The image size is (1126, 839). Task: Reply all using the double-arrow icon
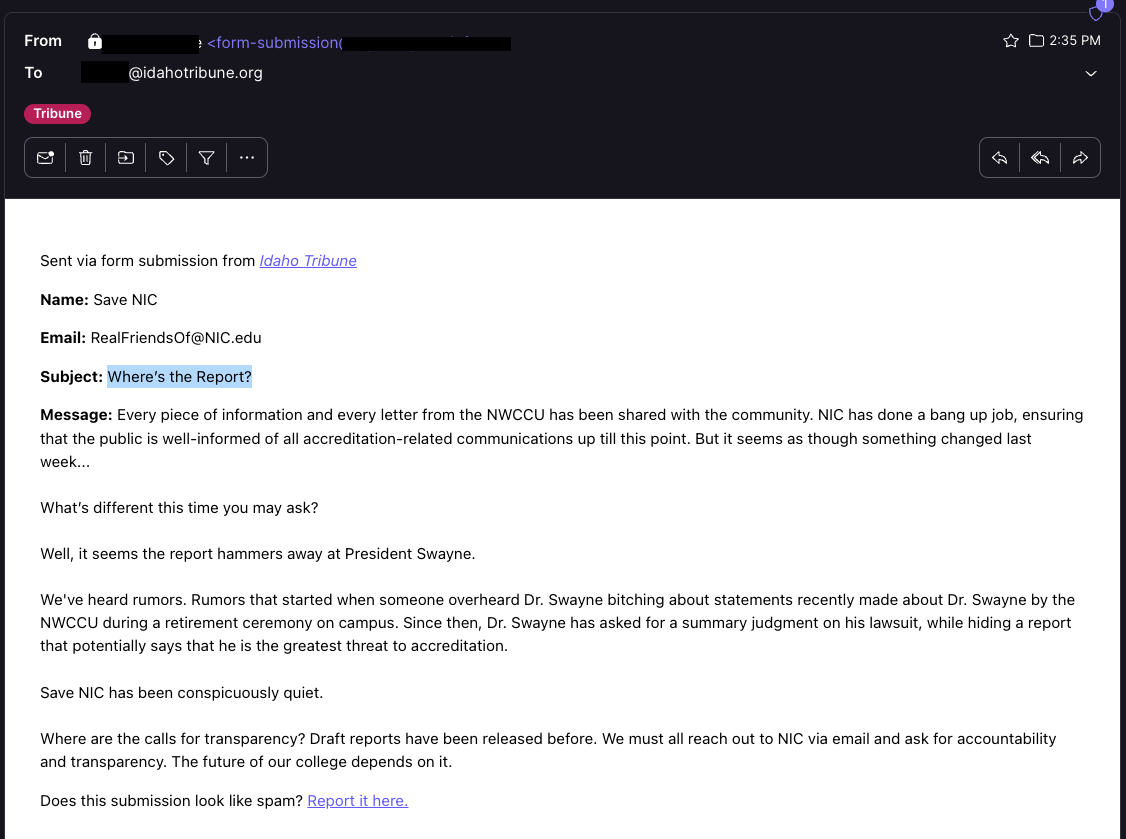1040,157
